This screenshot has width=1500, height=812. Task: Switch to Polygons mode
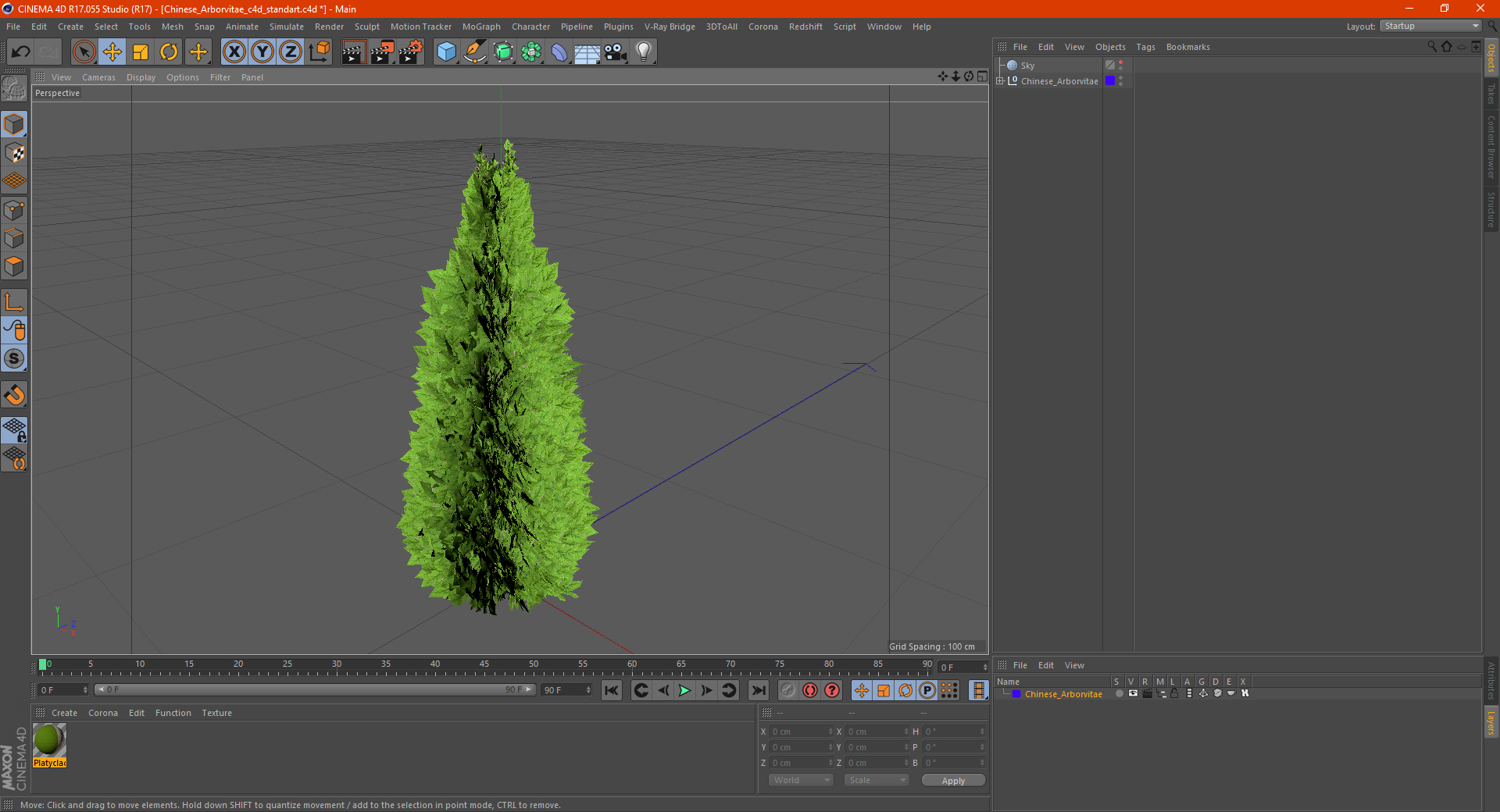14,266
